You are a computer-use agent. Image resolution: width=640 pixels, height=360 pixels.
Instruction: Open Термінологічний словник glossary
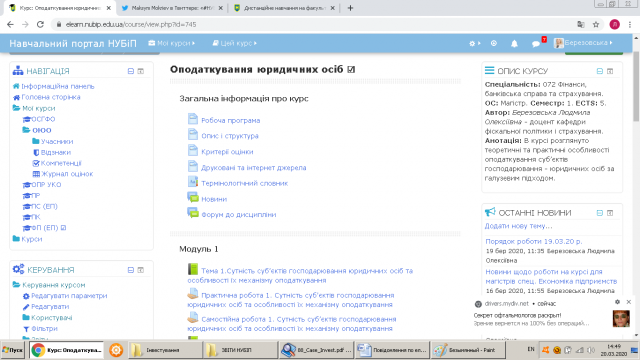click(244, 183)
